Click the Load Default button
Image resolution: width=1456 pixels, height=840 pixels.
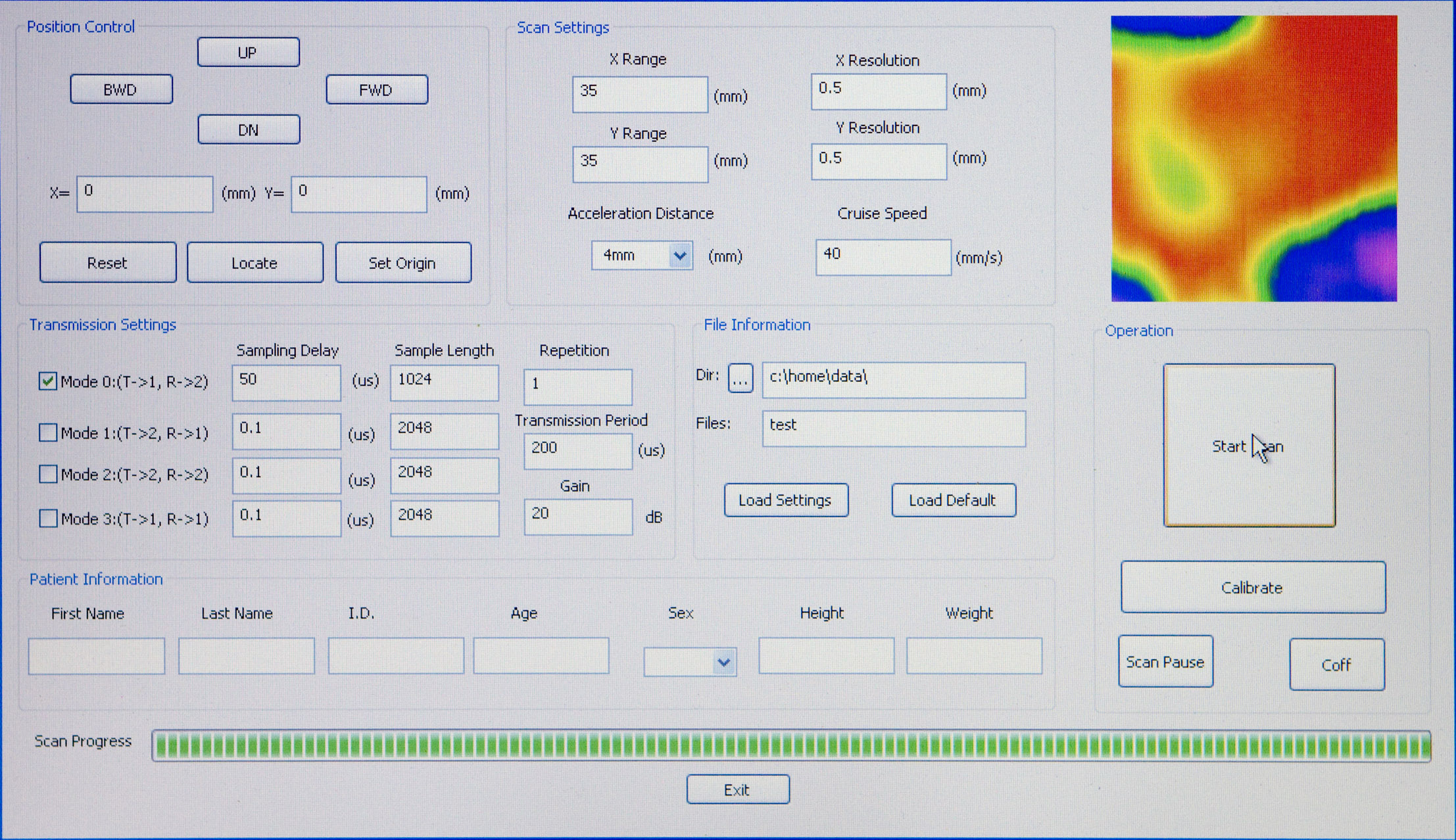pyautogui.click(x=953, y=500)
